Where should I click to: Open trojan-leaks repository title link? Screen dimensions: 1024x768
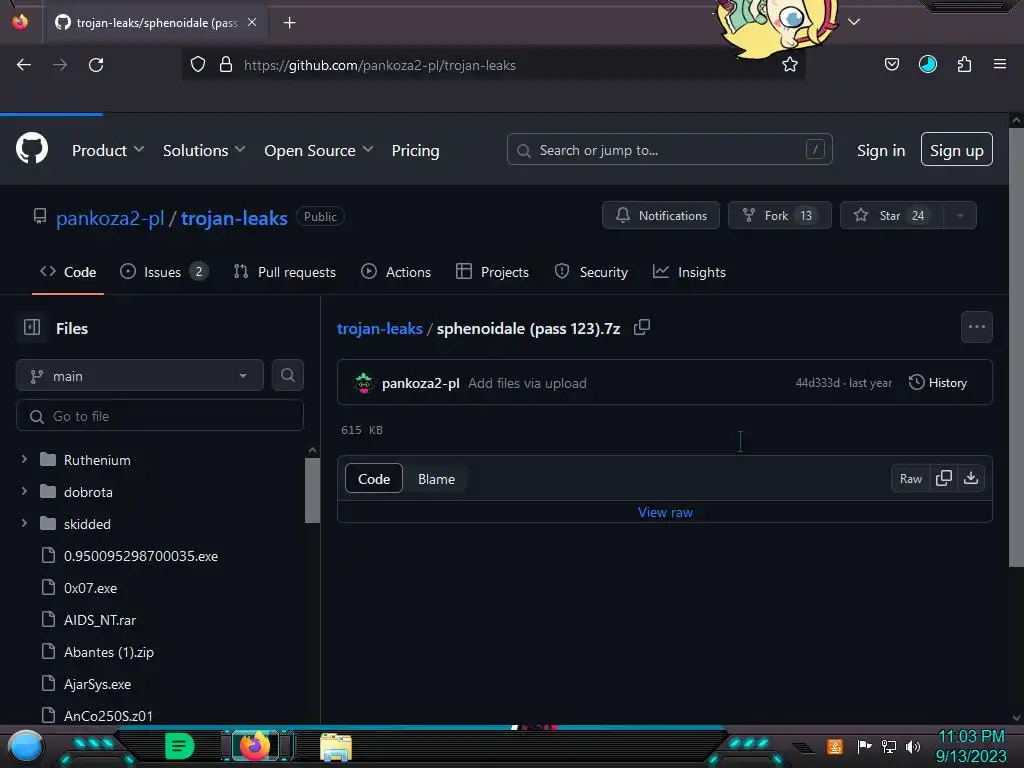click(x=234, y=217)
